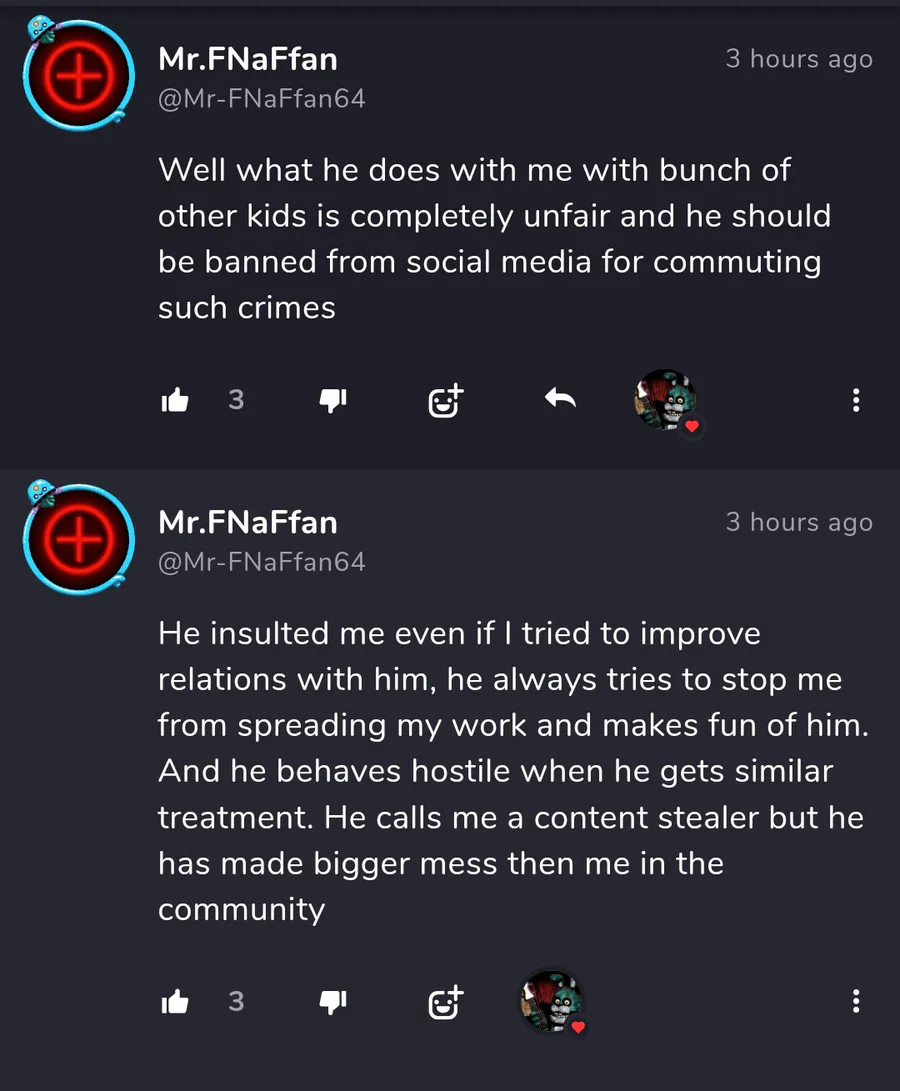Dislike the comment about the content stealer
Viewport: 900px width, 1091px height.
coord(332,1002)
